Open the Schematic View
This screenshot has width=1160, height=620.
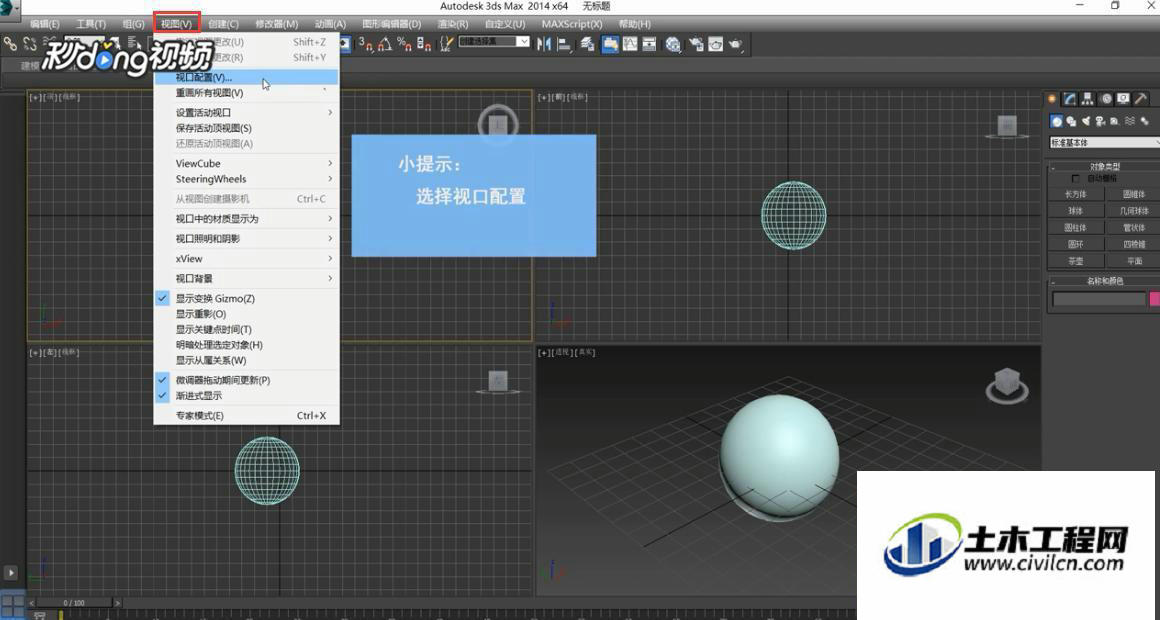650,44
